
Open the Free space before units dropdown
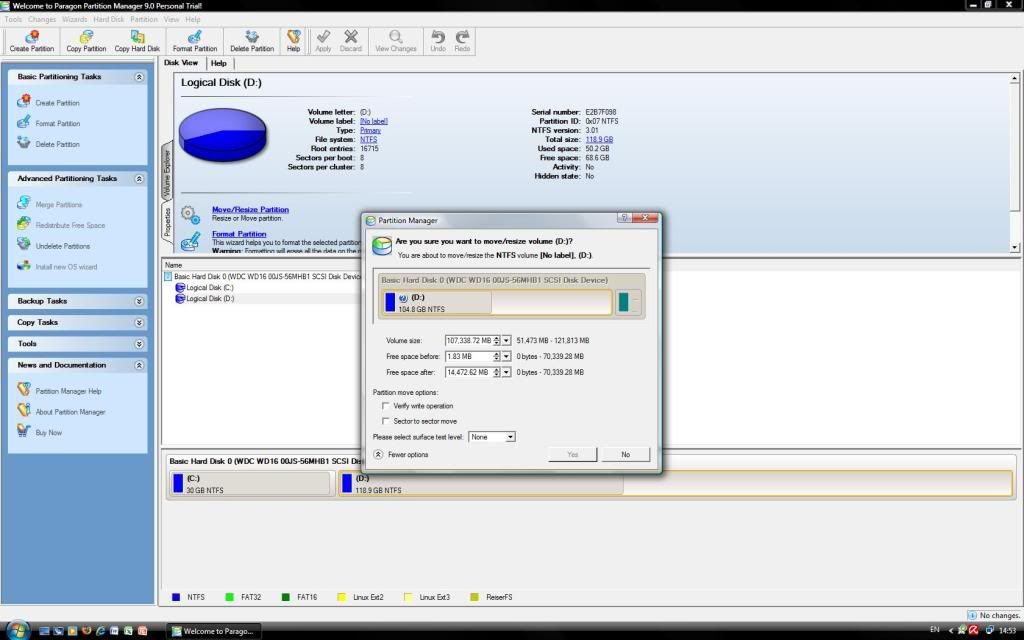point(506,356)
